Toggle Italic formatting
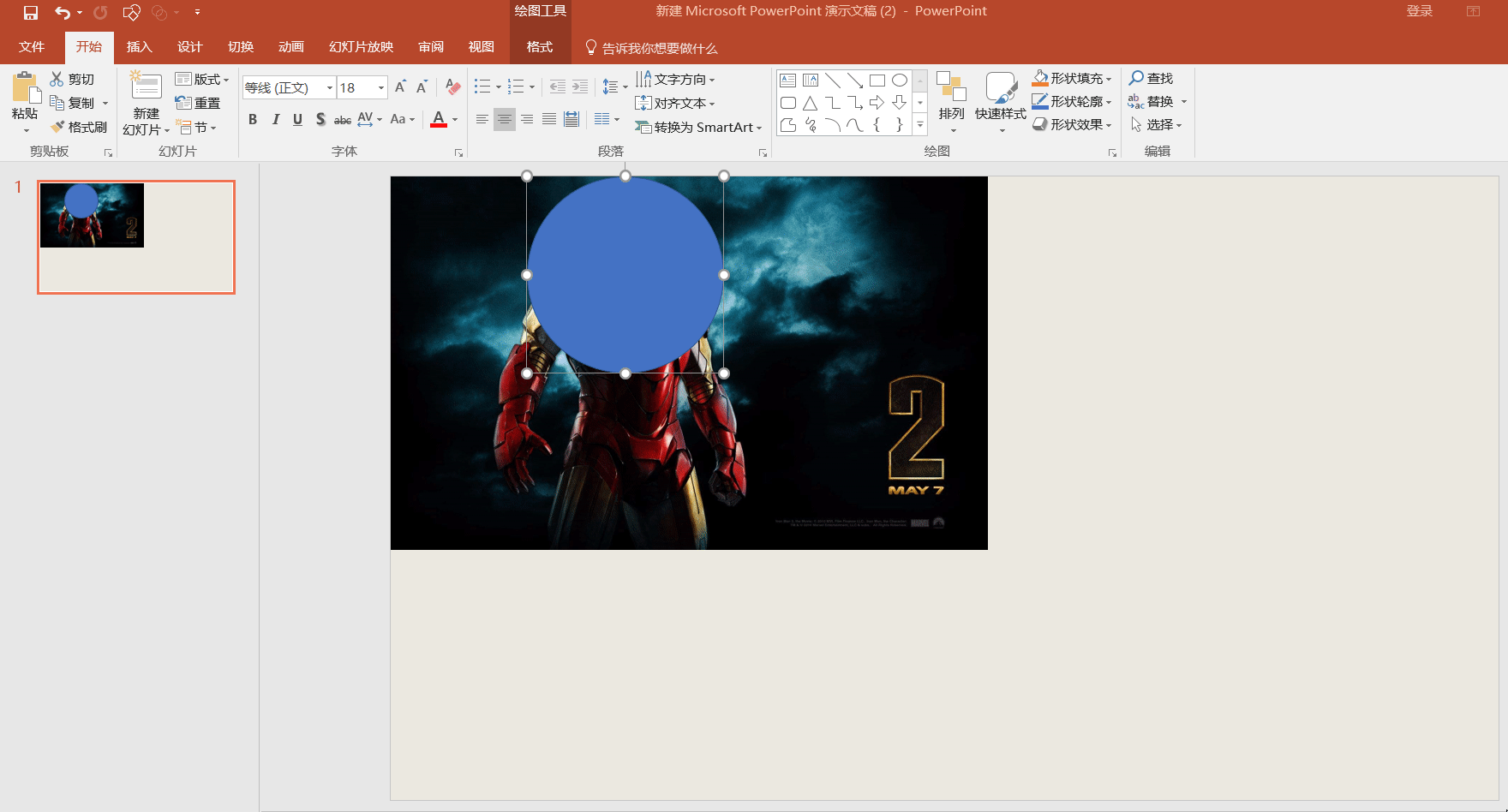This screenshot has height=812, width=1508. click(x=275, y=119)
